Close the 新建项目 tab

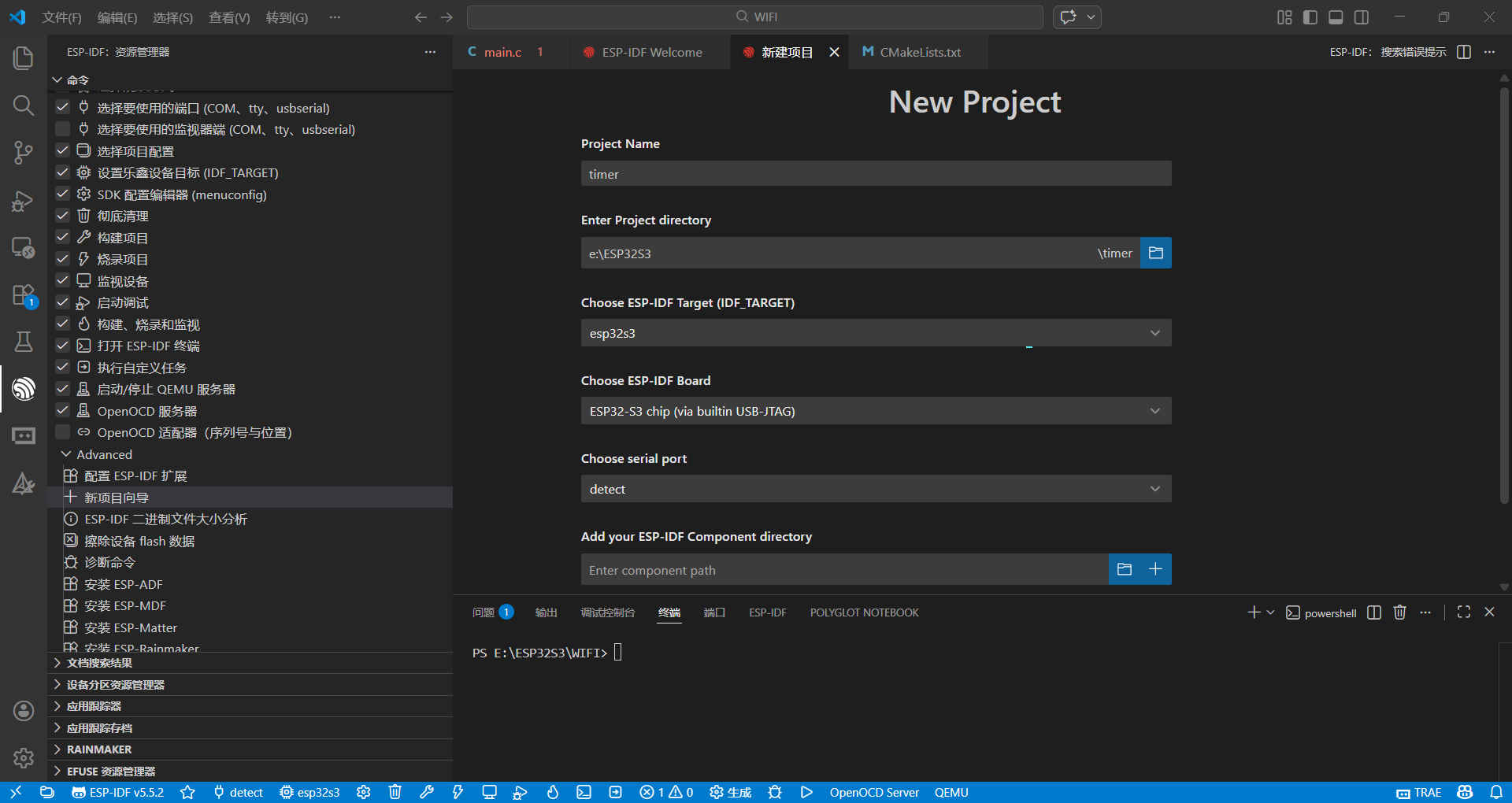[x=834, y=52]
